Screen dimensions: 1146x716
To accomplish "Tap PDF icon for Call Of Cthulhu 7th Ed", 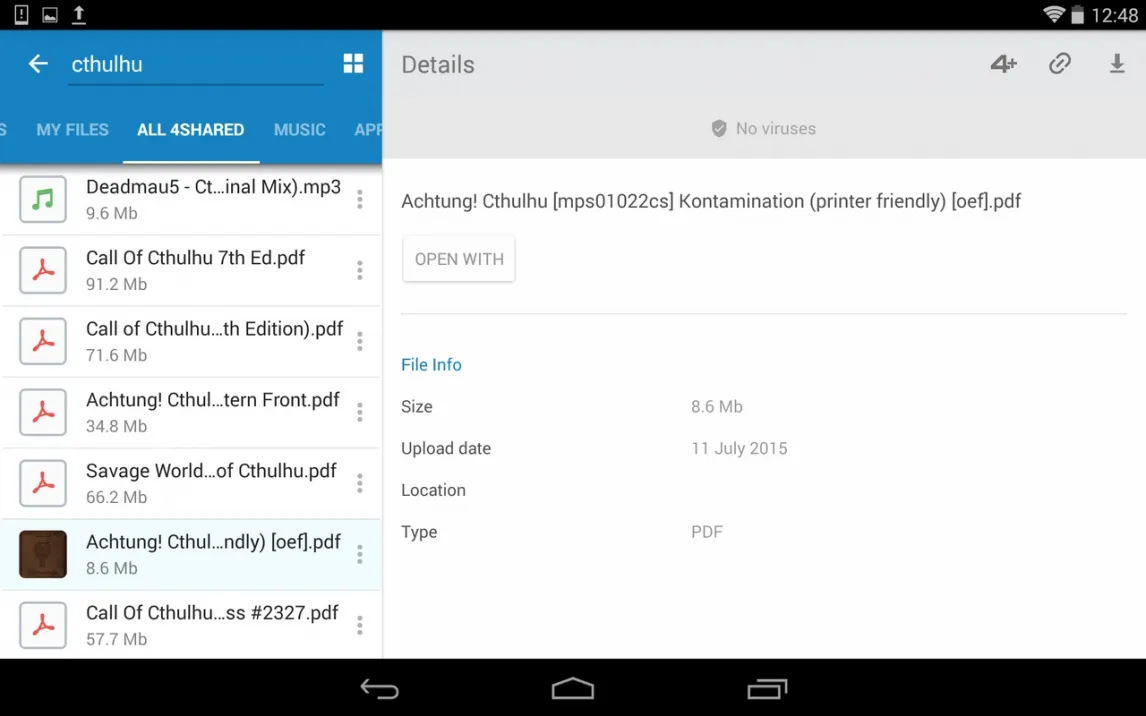I will (43, 271).
